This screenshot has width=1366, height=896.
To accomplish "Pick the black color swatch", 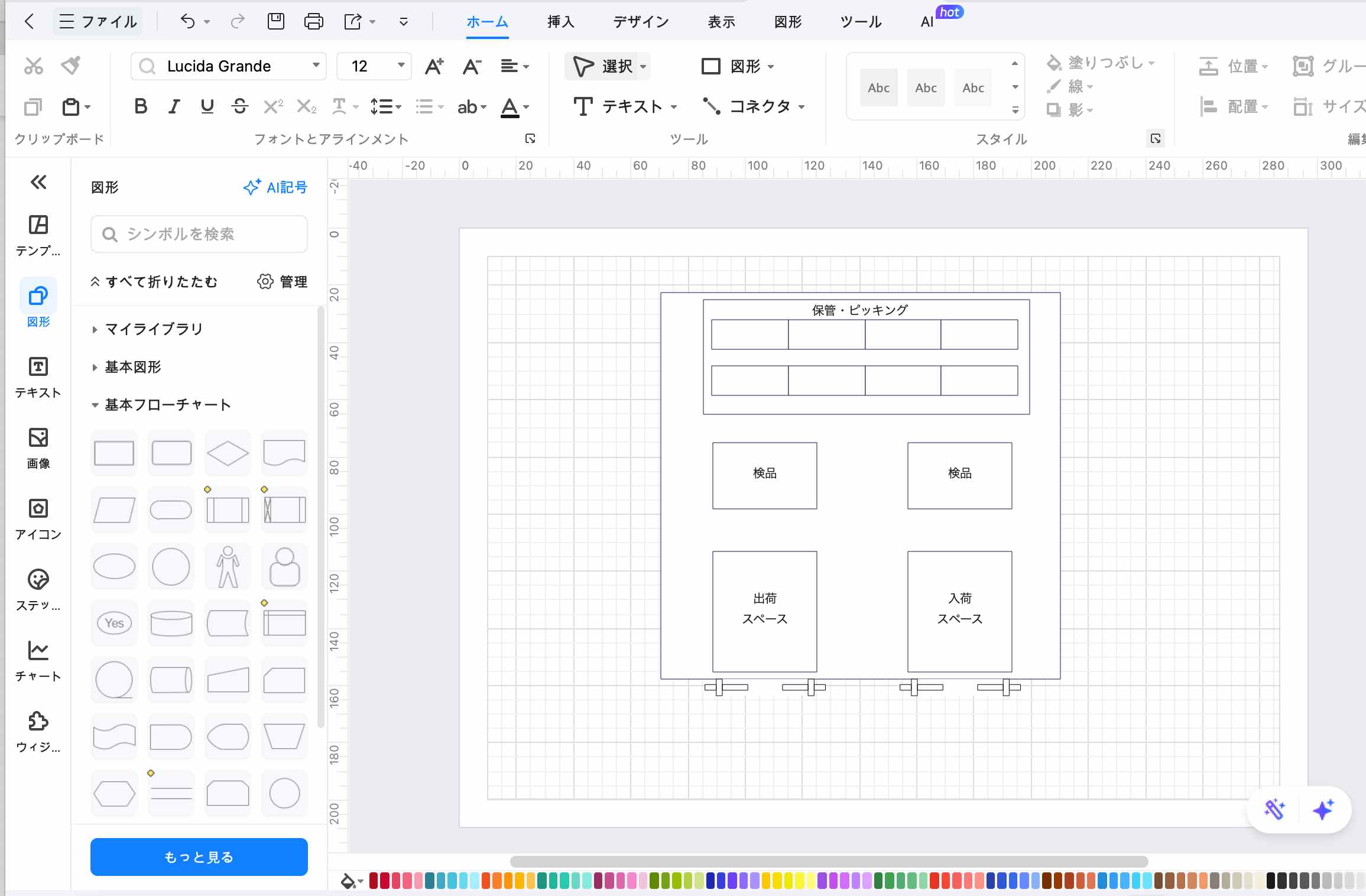I will [1270, 881].
